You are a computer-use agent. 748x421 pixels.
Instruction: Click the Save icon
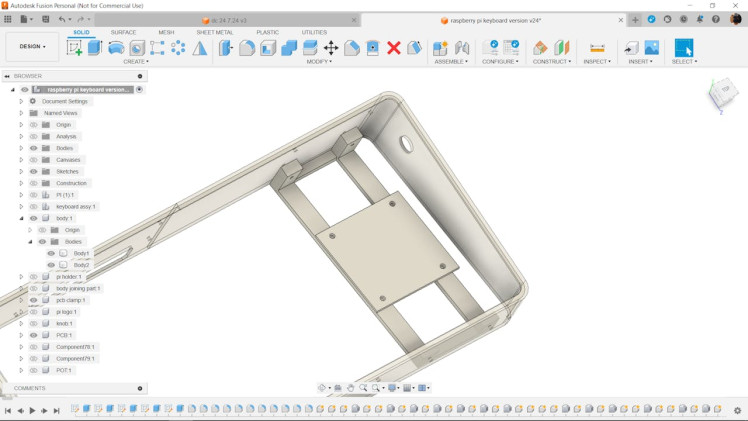[x=46, y=19]
